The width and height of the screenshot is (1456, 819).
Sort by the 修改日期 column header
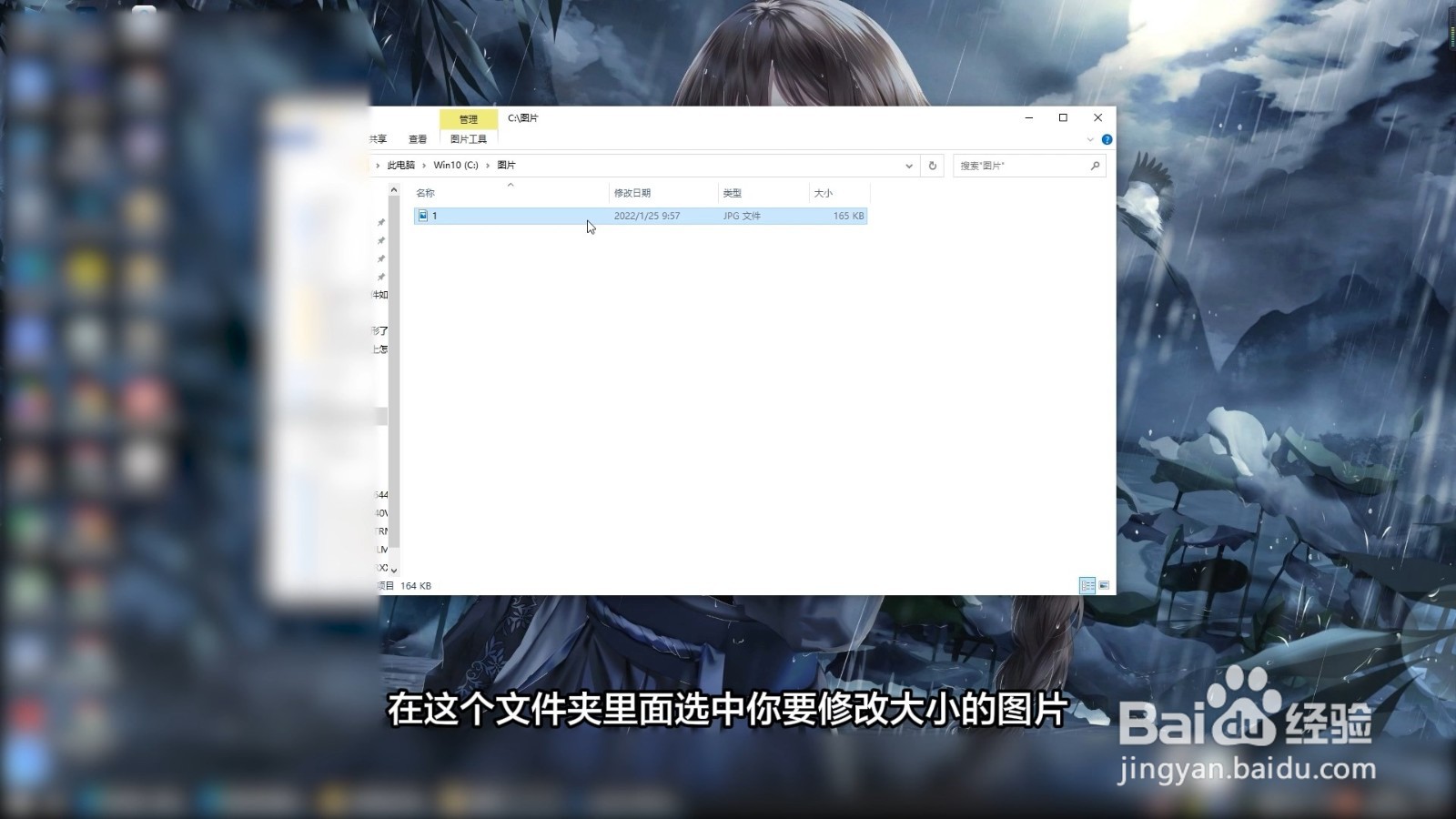663,193
